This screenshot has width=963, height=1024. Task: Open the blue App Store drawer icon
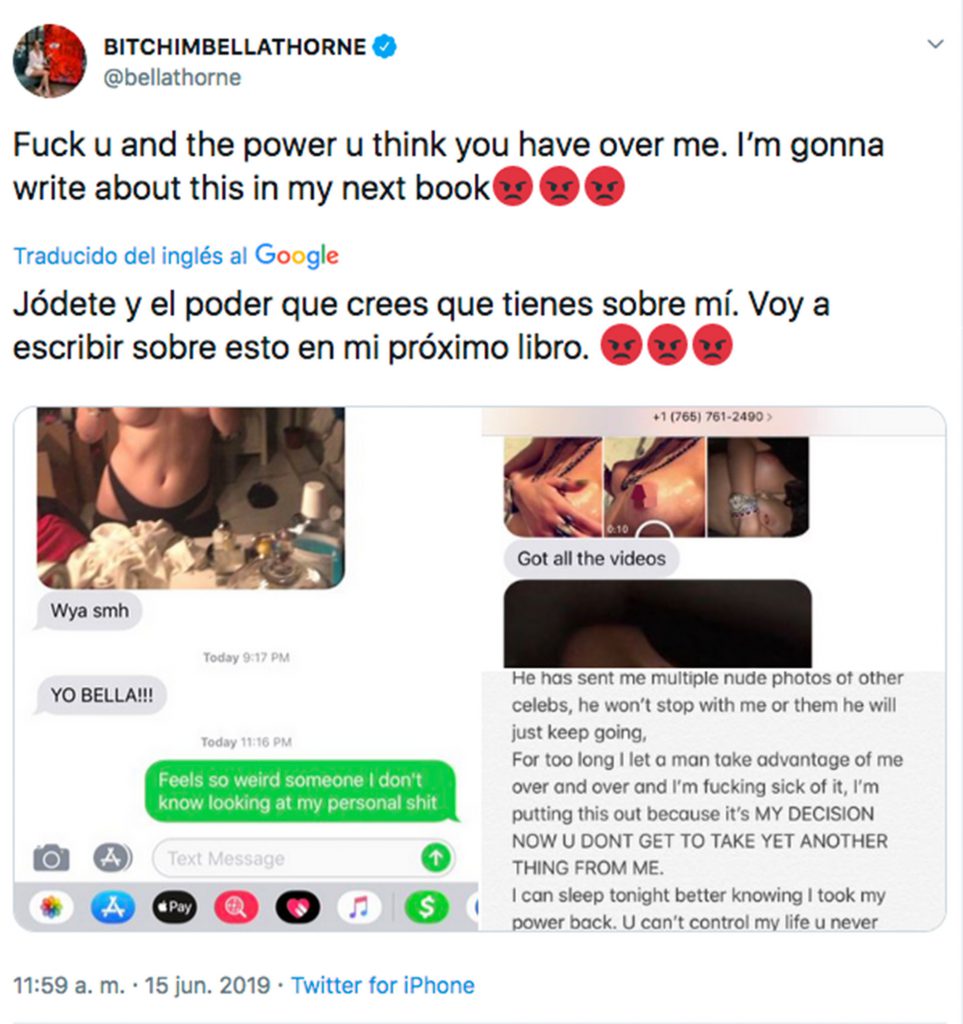pos(112,907)
